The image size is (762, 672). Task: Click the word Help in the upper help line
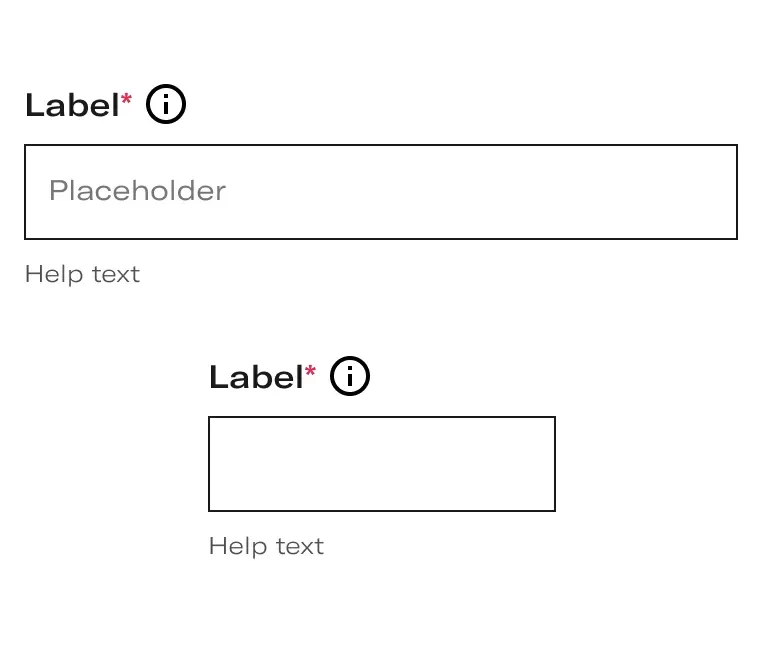[54, 275]
